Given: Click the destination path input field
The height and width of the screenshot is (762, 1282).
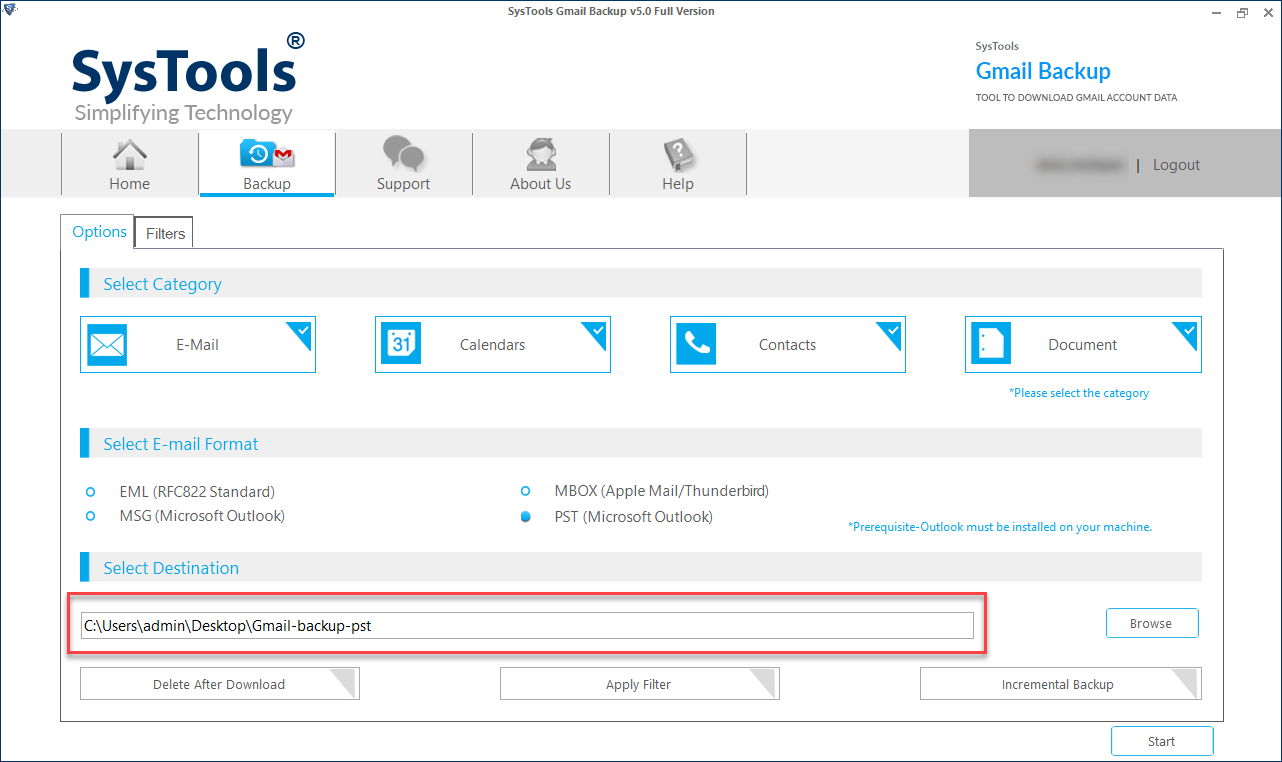Looking at the screenshot, I should coord(527,626).
